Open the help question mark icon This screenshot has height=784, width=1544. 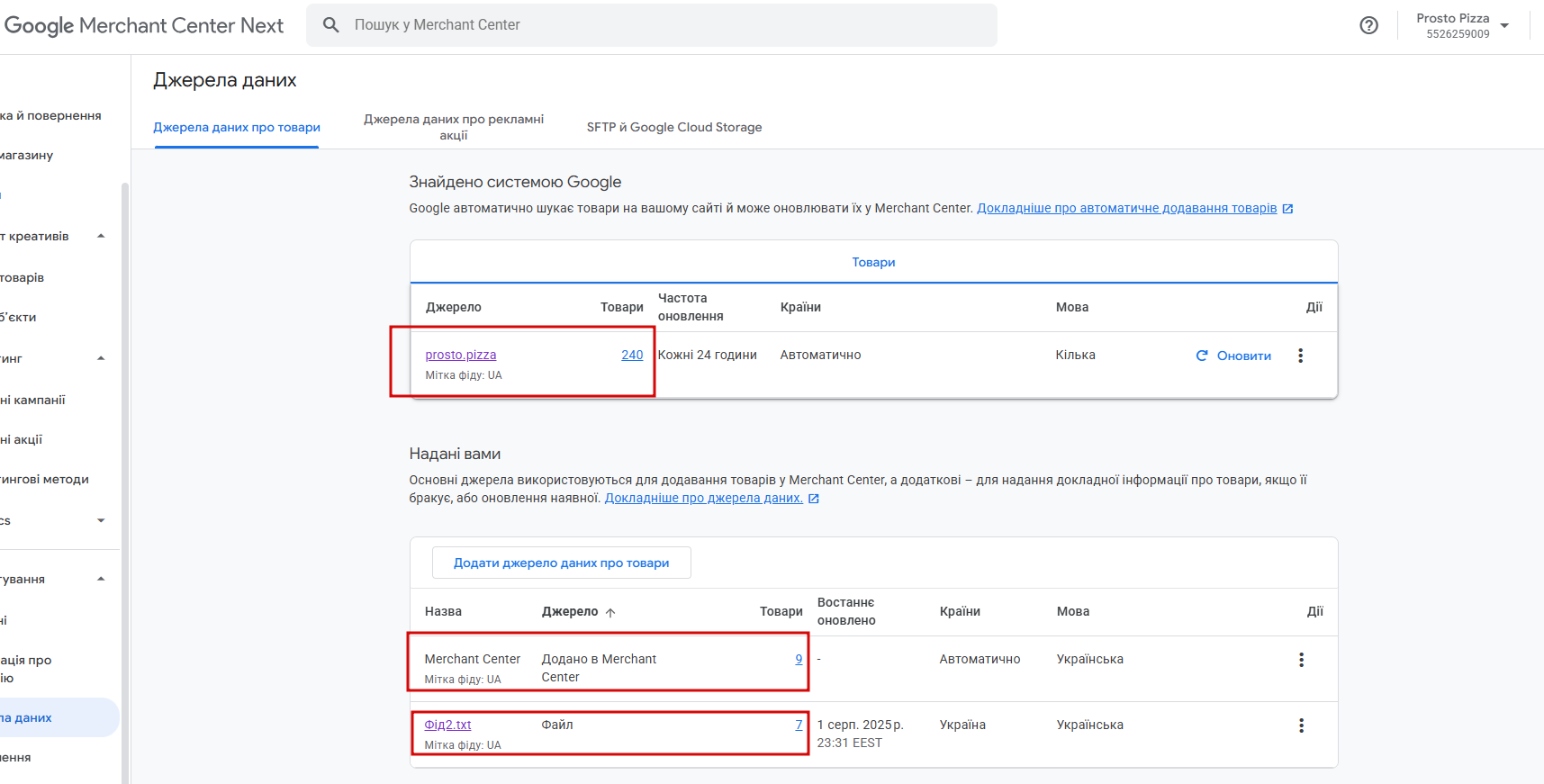coord(1368,25)
